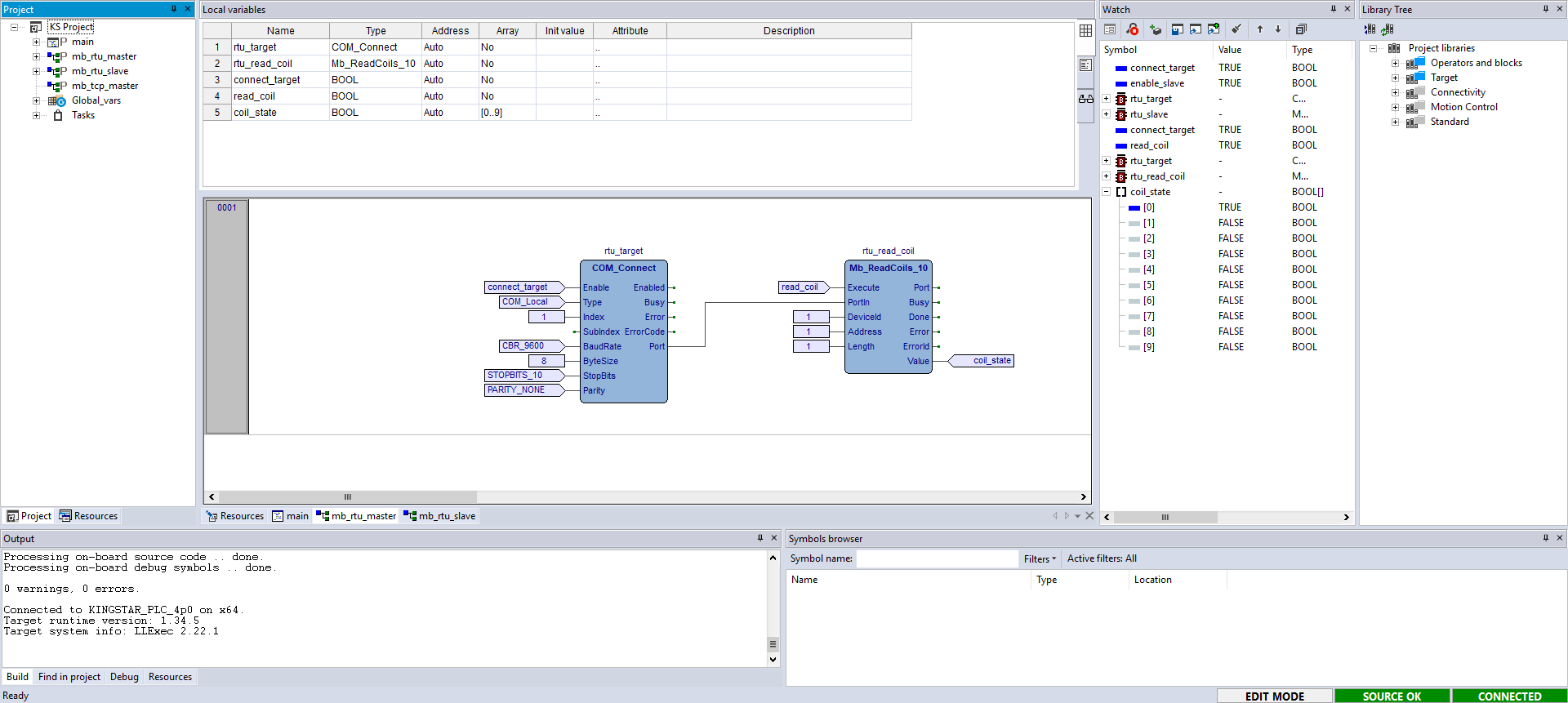Open the Debug tab in Output panel
Screen dimensions: 1568x703
tap(124, 677)
